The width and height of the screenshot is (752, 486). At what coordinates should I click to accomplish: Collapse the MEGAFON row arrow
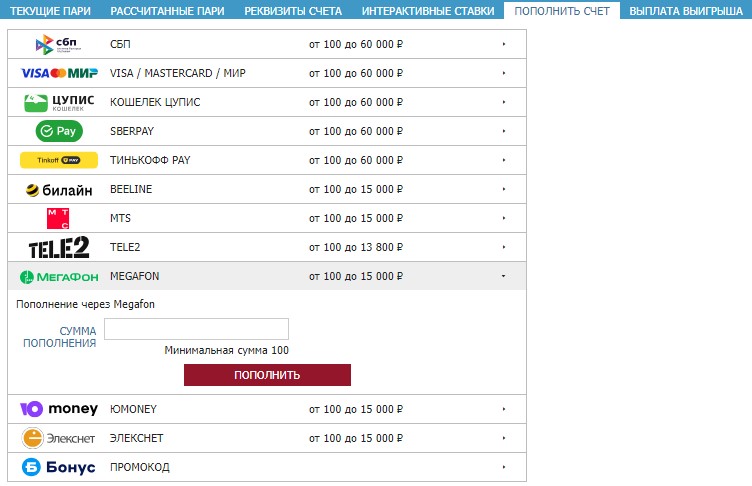point(504,276)
